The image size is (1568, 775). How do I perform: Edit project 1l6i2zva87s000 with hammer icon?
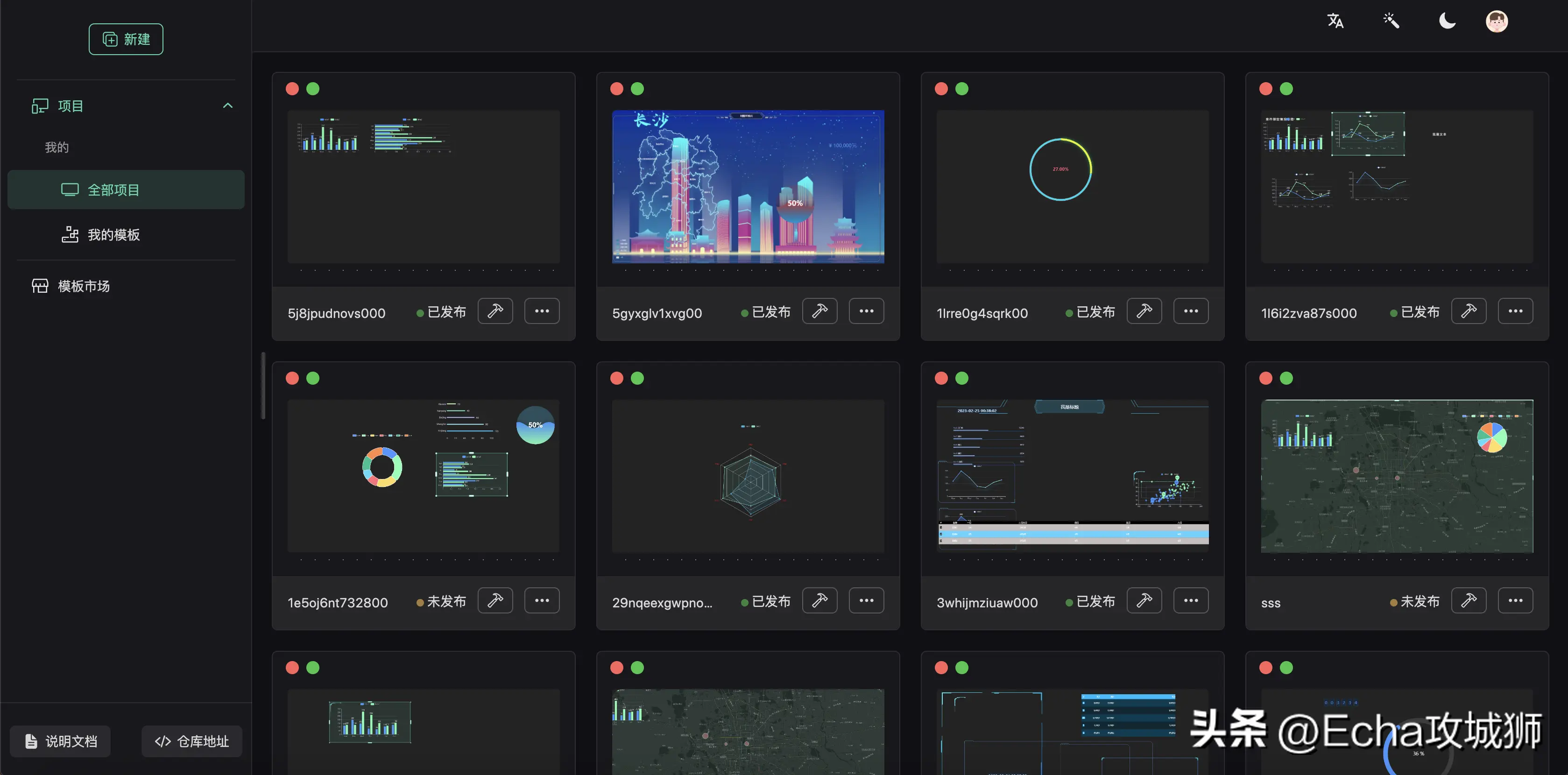[x=1469, y=311]
